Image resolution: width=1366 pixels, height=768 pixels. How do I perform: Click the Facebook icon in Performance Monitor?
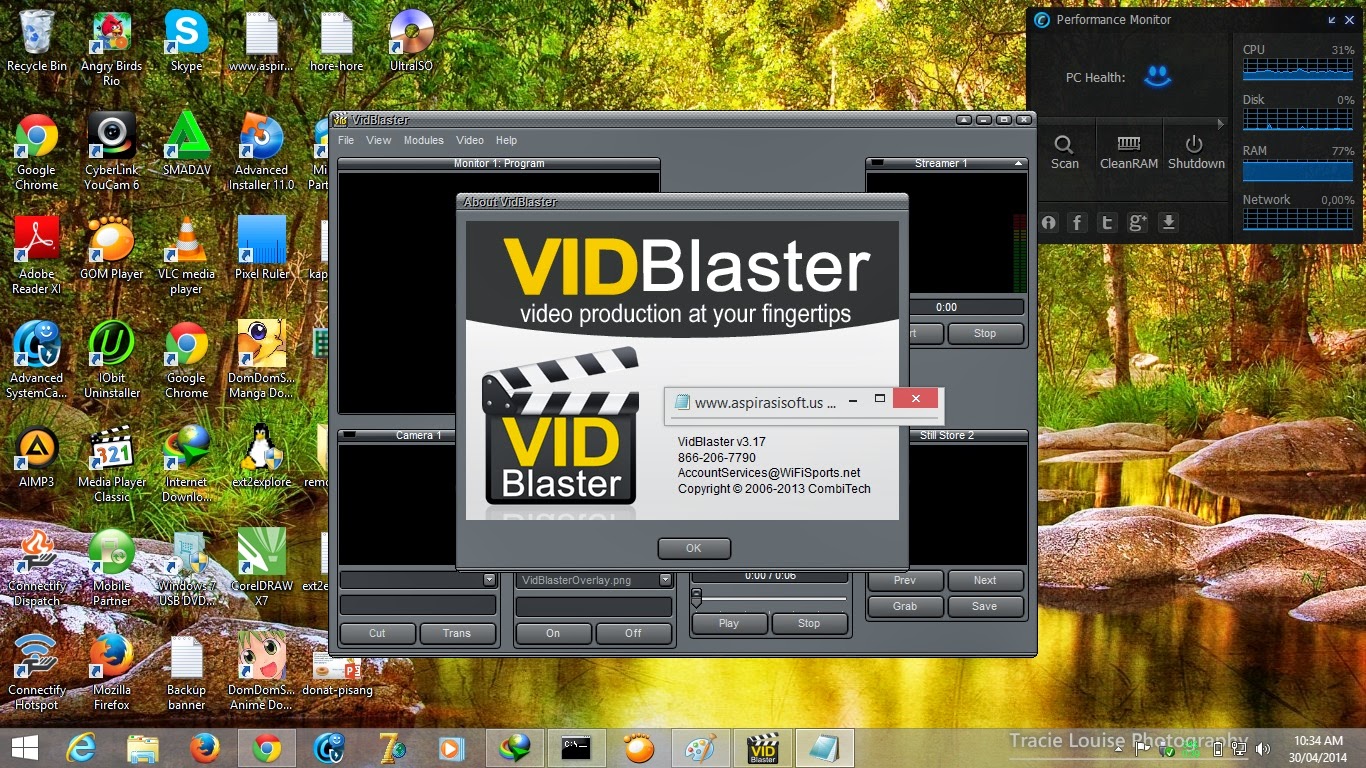point(1077,222)
